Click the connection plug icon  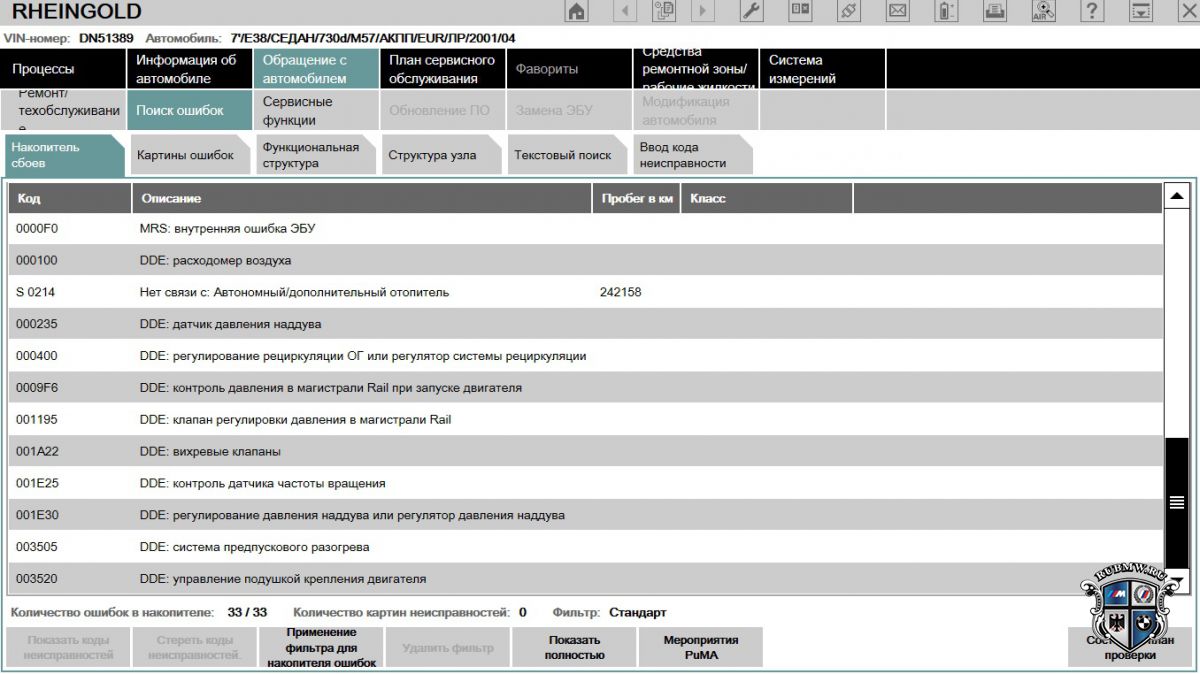click(849, 11)
